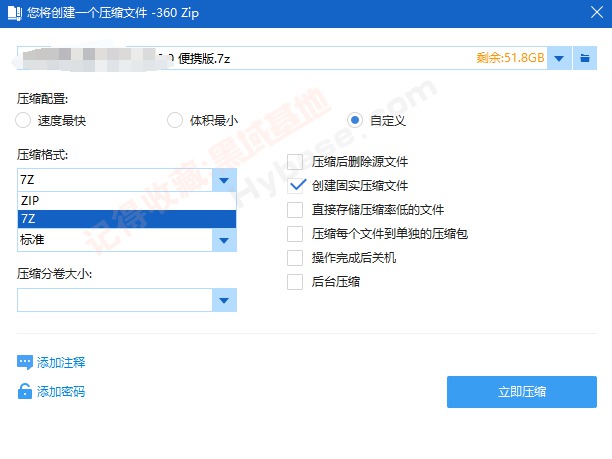Open the folder browse icon for output path
Viewport: 612px width, 459px height.
[x=585, y=58]
